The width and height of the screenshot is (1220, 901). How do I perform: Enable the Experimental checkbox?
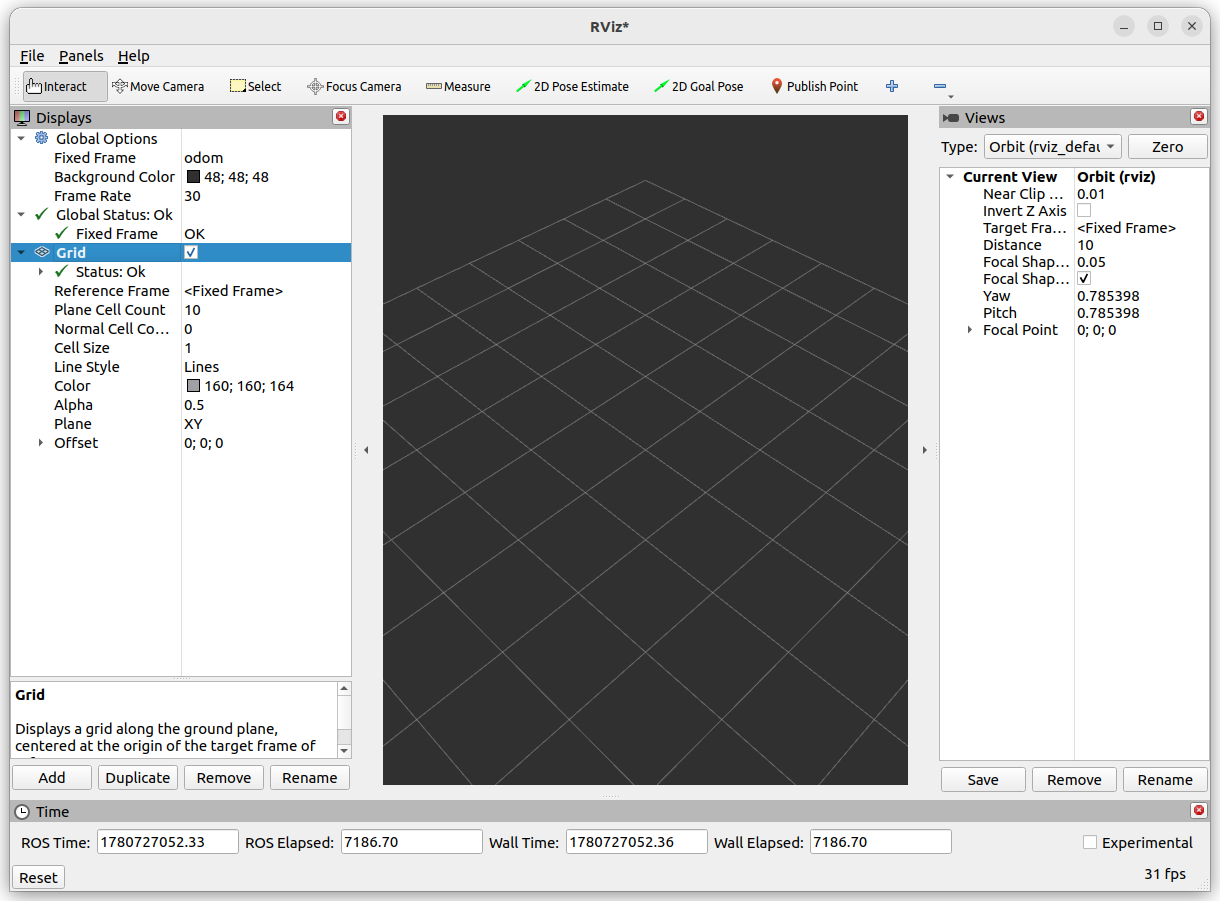point(1090,842)
